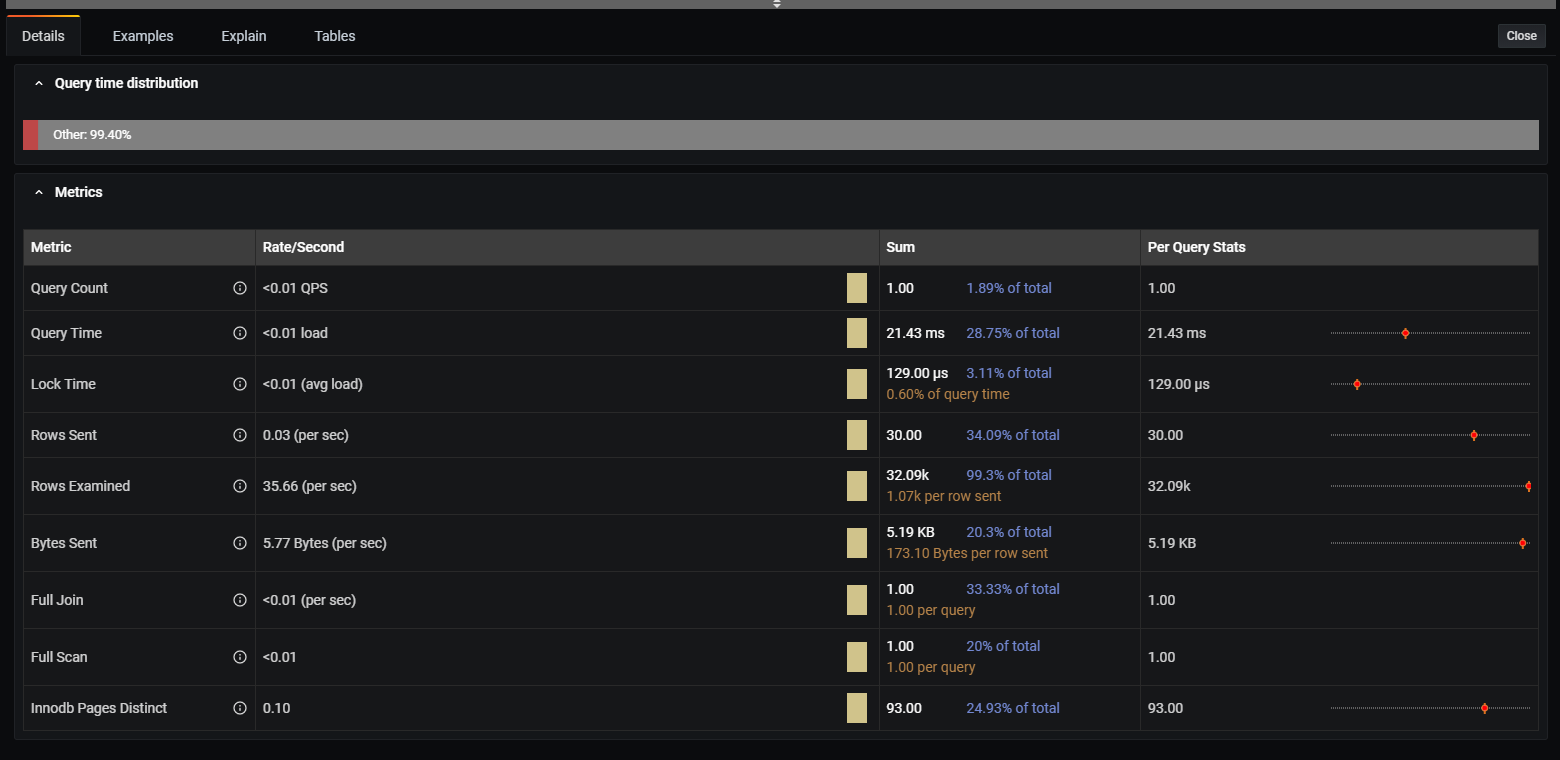
Task: Click Rows Examined rate sparkline bar
Action: pyautogui.click(x=857, y=486)
